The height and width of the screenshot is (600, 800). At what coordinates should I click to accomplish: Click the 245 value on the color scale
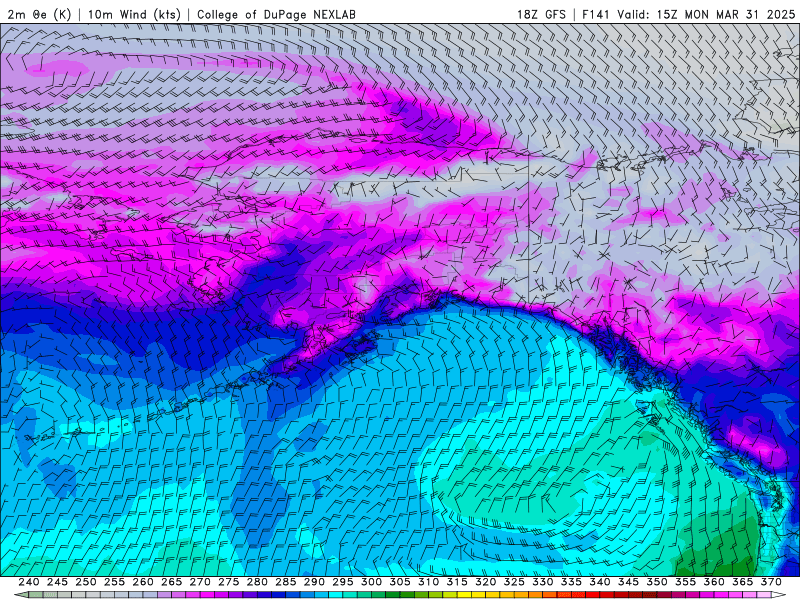[57, 582]
